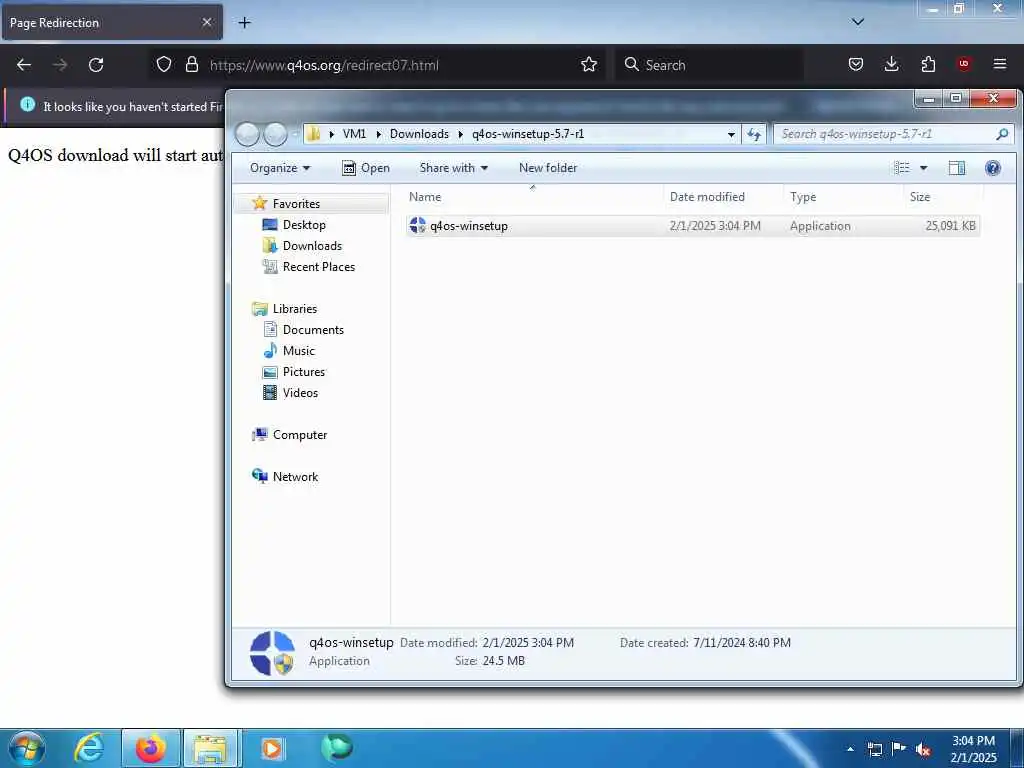Open the Organize menu
Viewport: 1024px width, 768px height.
click(x=280, y=168)
